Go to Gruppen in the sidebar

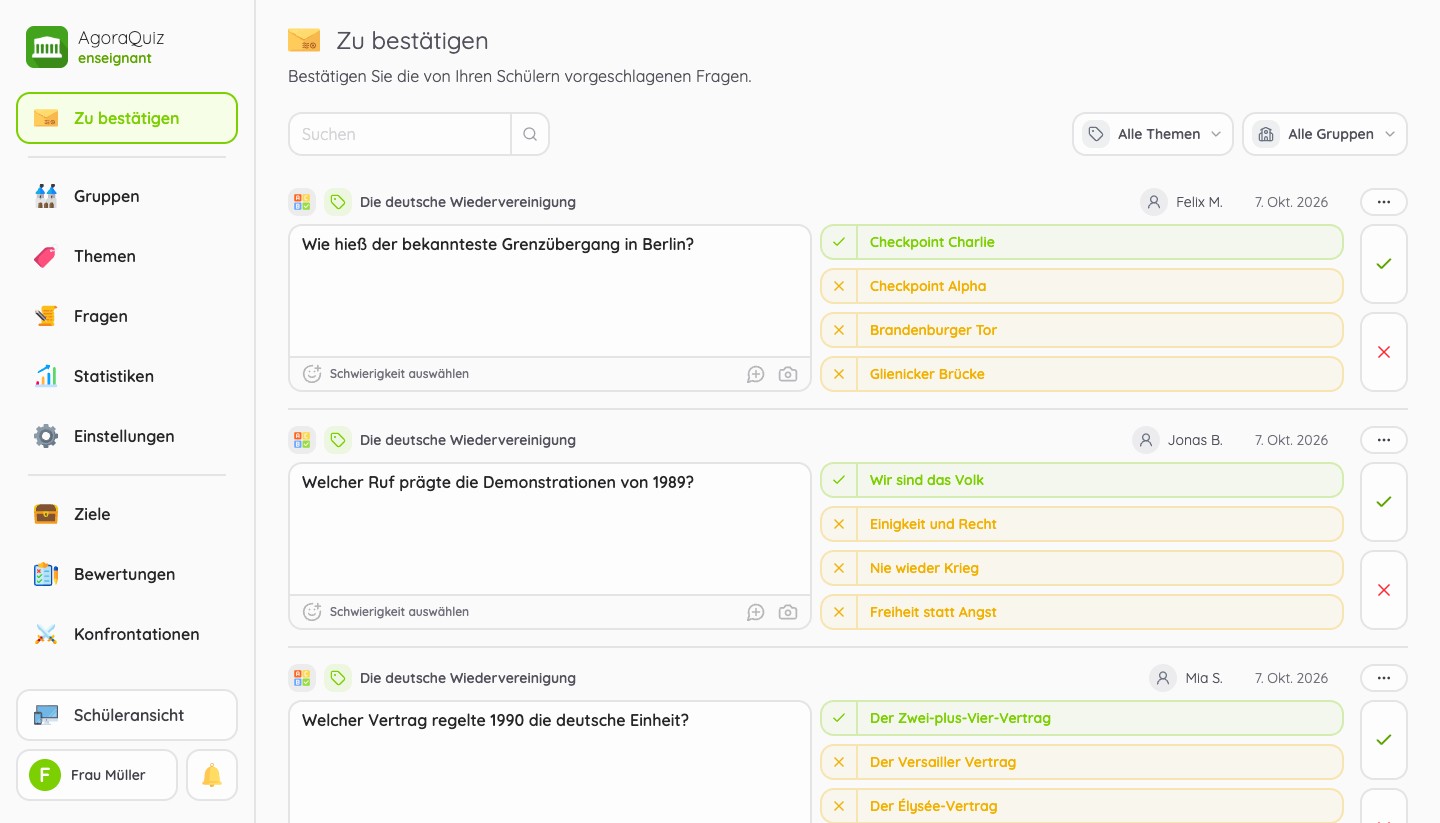(127, 196)
